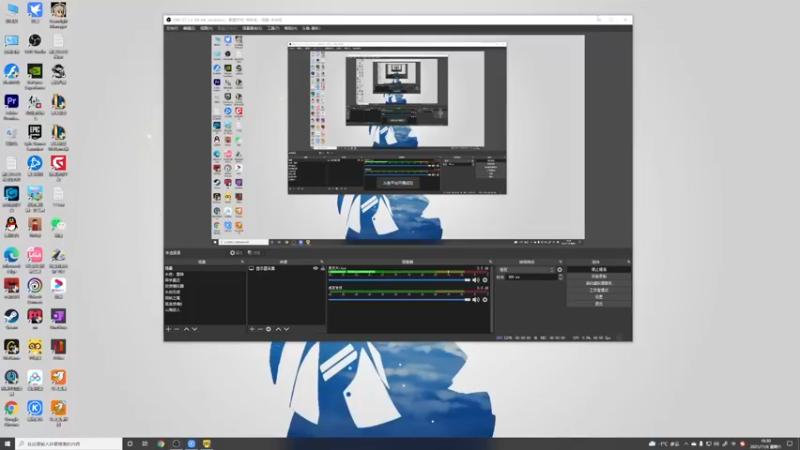Open Task View from the taskbar
Screen dimensions: 800x450
(x=145, y=444)
